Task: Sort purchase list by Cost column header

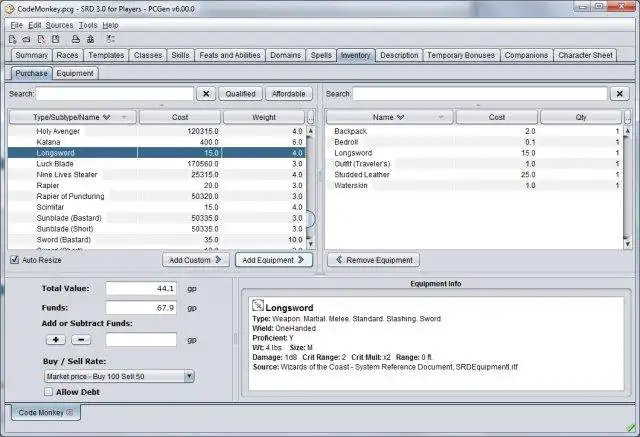Action: pos(180,117)
